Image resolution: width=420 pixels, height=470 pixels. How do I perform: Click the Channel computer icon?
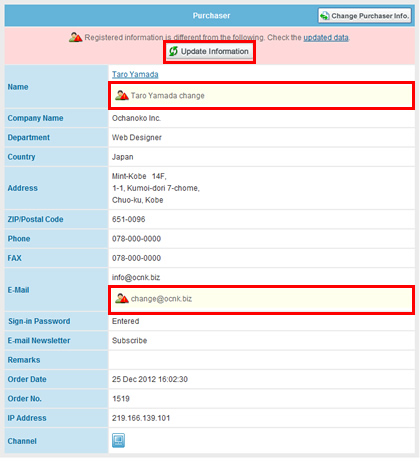pyautogui.click(x=118, y=440)
